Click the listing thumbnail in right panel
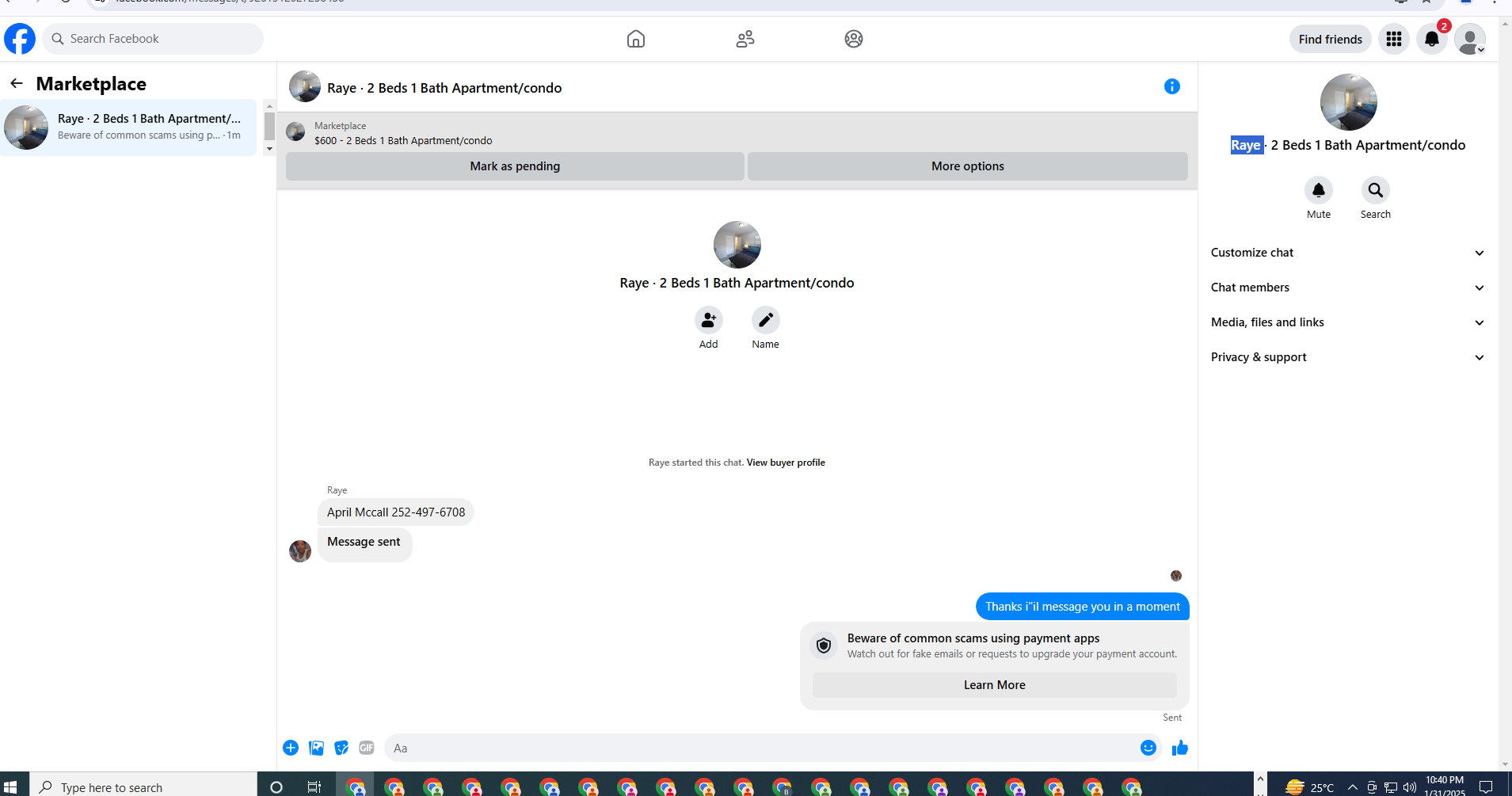This screenshot has height=796, width=1512. coord(1349,102)
